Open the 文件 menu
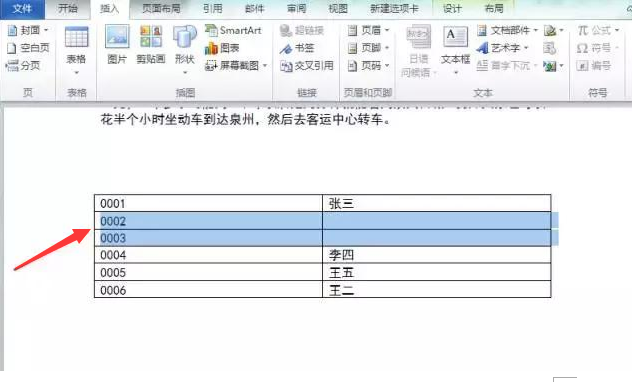632x382 pixels. tap(22, 8)
